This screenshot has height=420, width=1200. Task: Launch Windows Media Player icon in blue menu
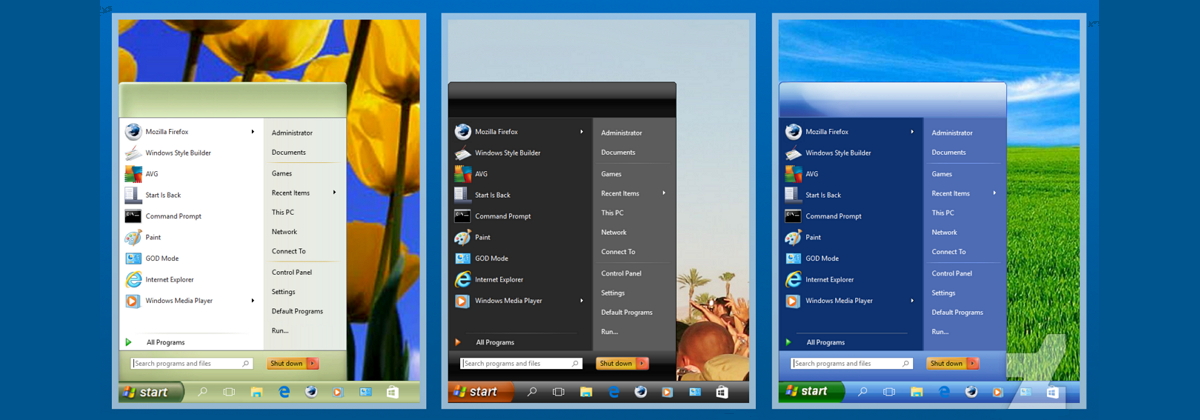click(x=793, y=300)
